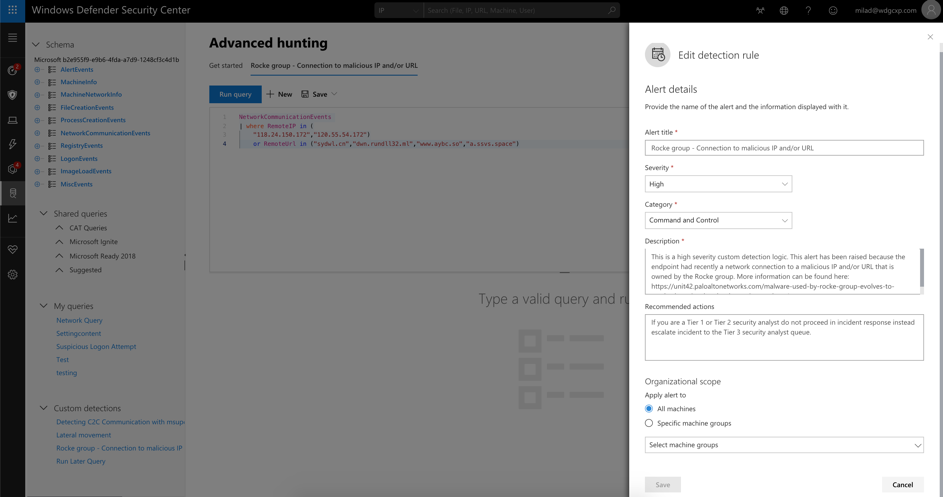Screen dimensions: 943x497
Task: Expand the Select machine groups dropdown
Action: 784,445
